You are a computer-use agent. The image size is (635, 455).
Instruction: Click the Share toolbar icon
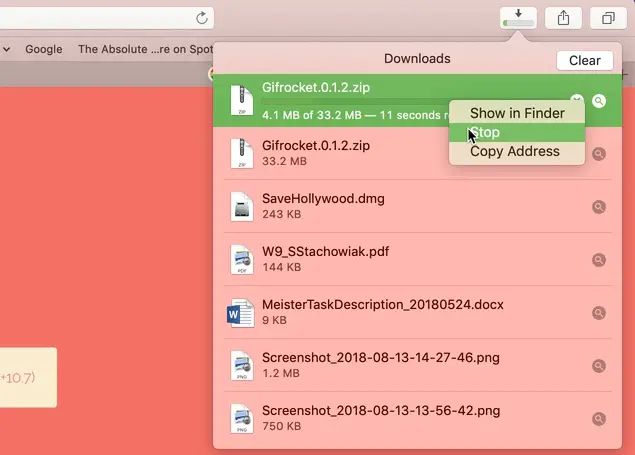(x=563, y=18)
